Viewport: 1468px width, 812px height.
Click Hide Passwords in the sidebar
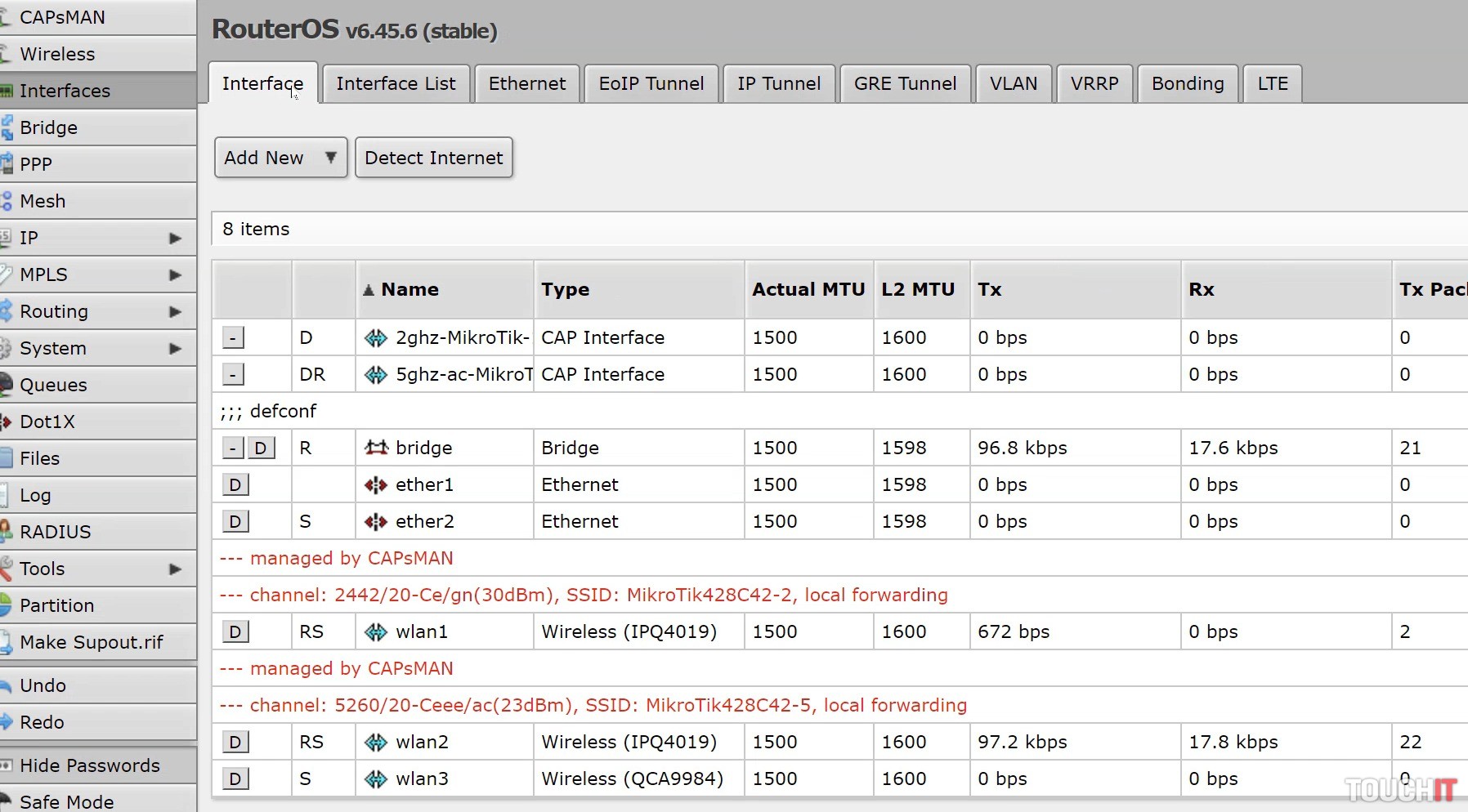coord(89,765)
